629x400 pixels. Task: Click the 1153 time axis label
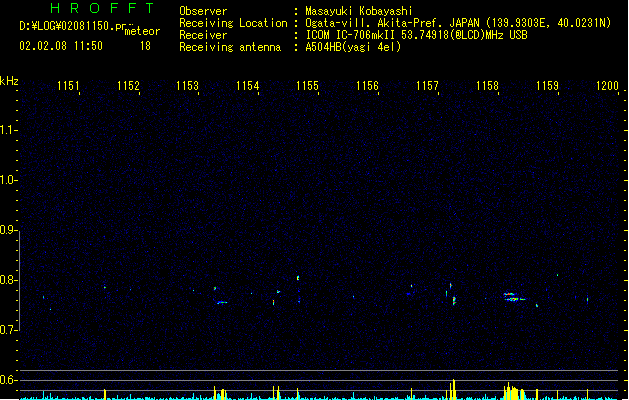188,86
